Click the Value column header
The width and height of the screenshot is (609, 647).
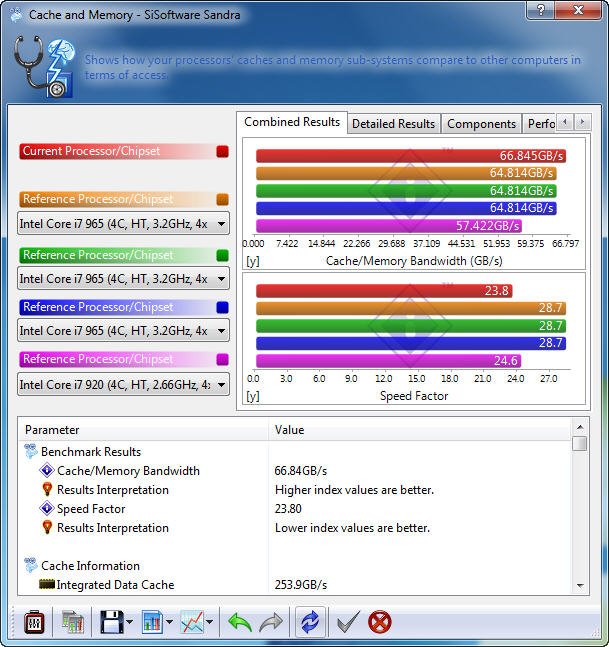(x=420, y=430)
